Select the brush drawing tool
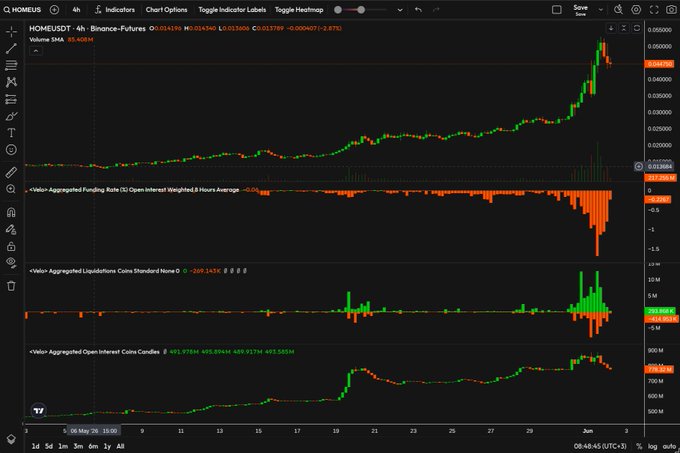The width and height of the screenshot is (680, 453). (x=11, y=116)
